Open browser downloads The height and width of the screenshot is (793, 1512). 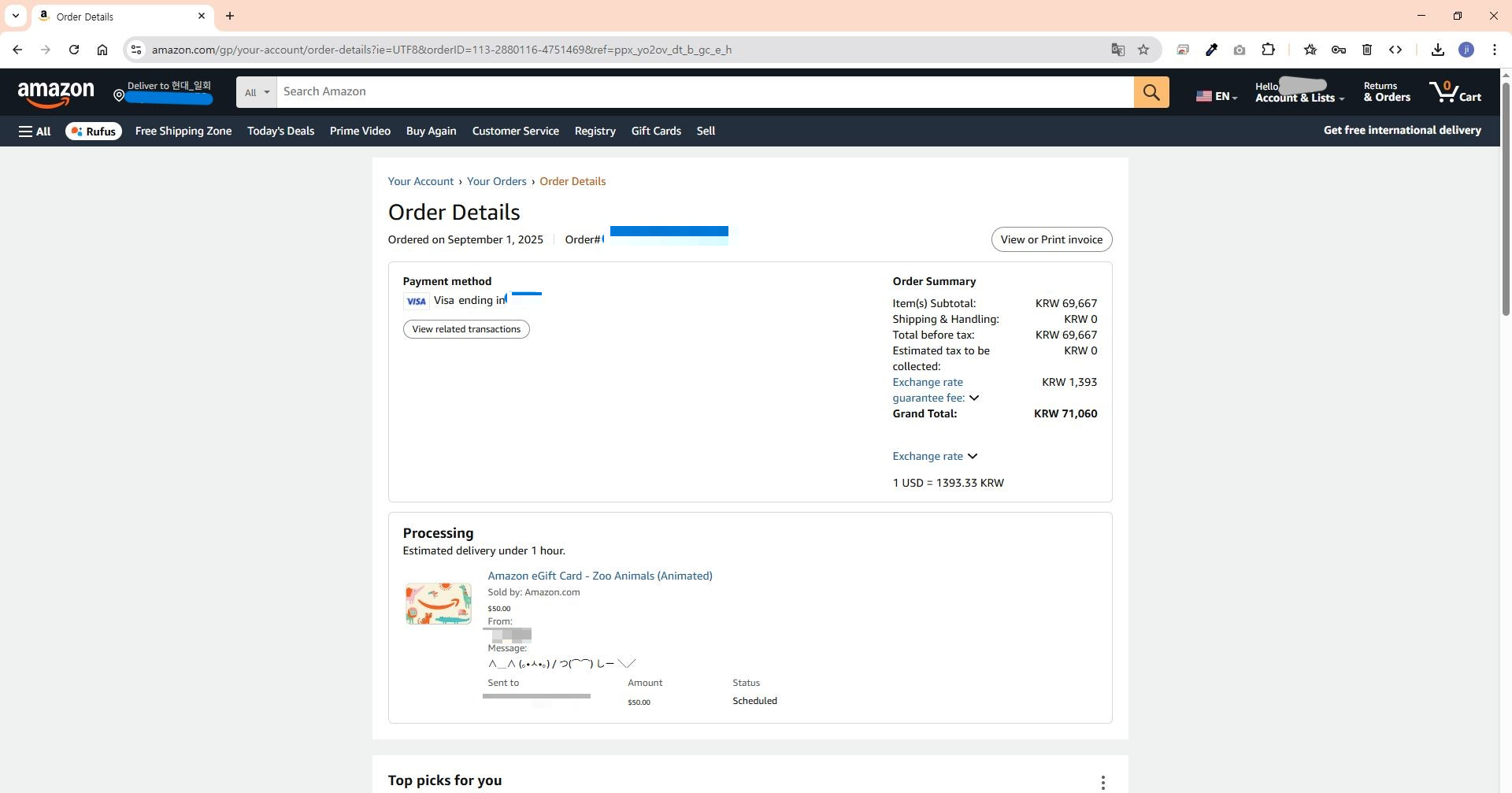point(1438,50)
